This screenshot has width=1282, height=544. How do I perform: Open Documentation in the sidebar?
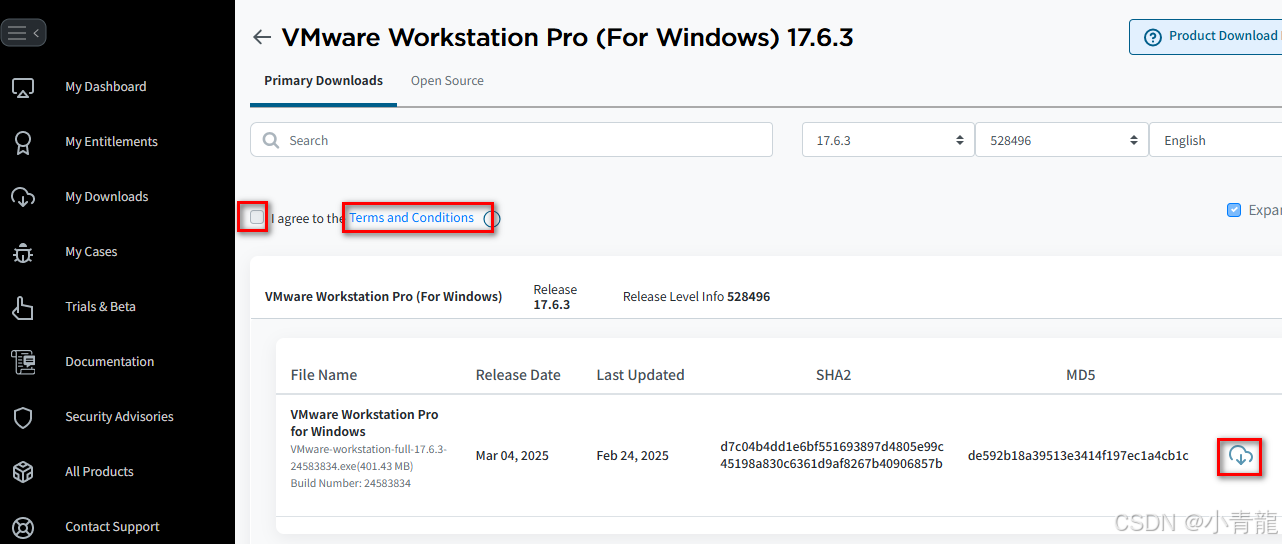[110, 362]
